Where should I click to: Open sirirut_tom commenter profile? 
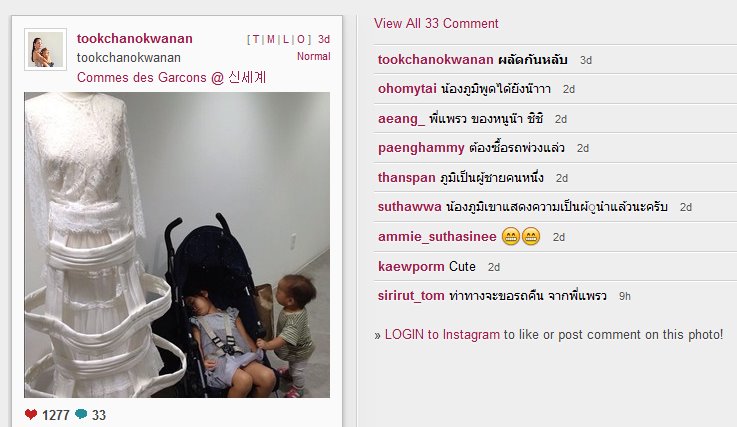[411, 296]
